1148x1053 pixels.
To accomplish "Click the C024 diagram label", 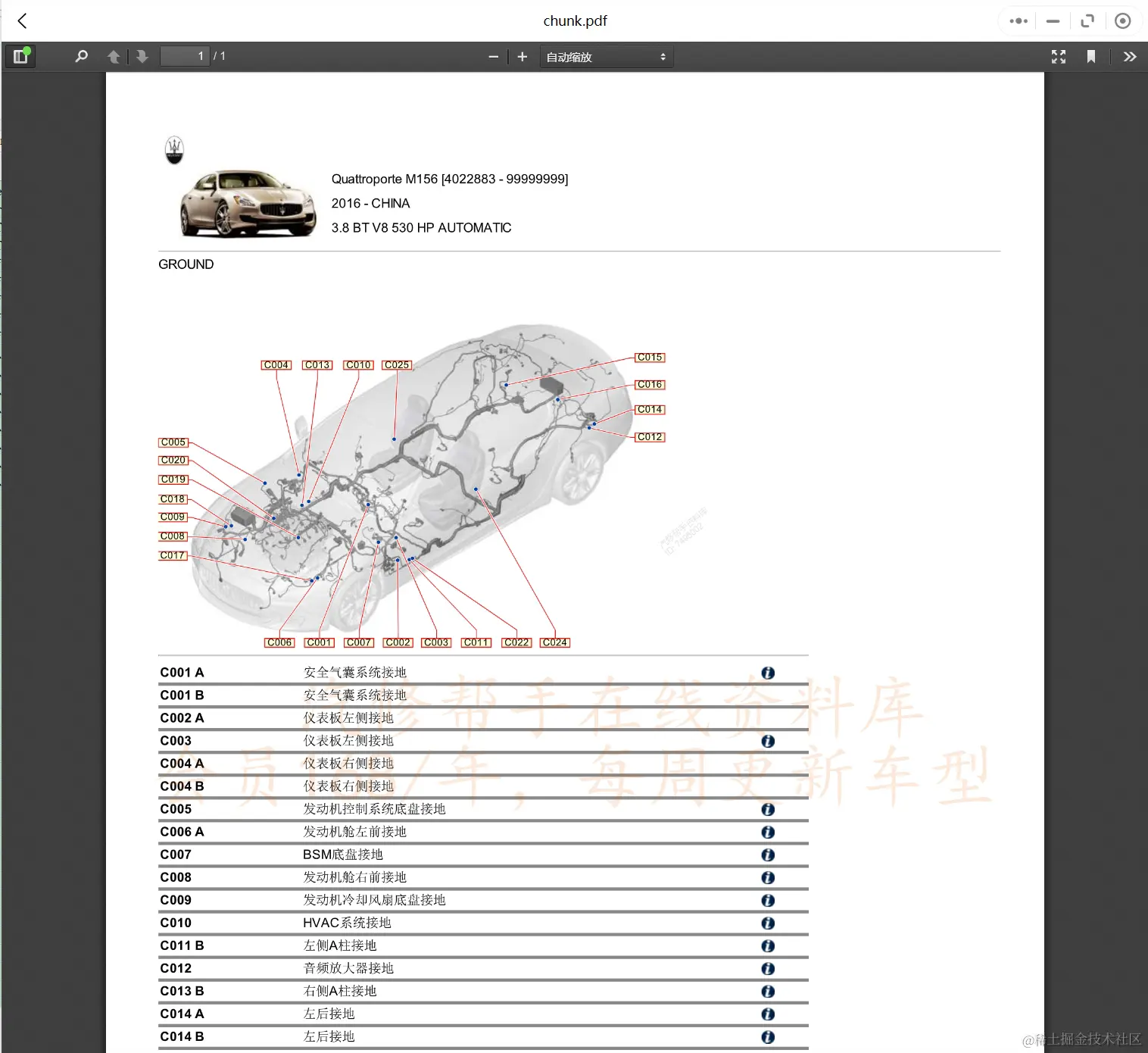I will [x=554, y=642].
